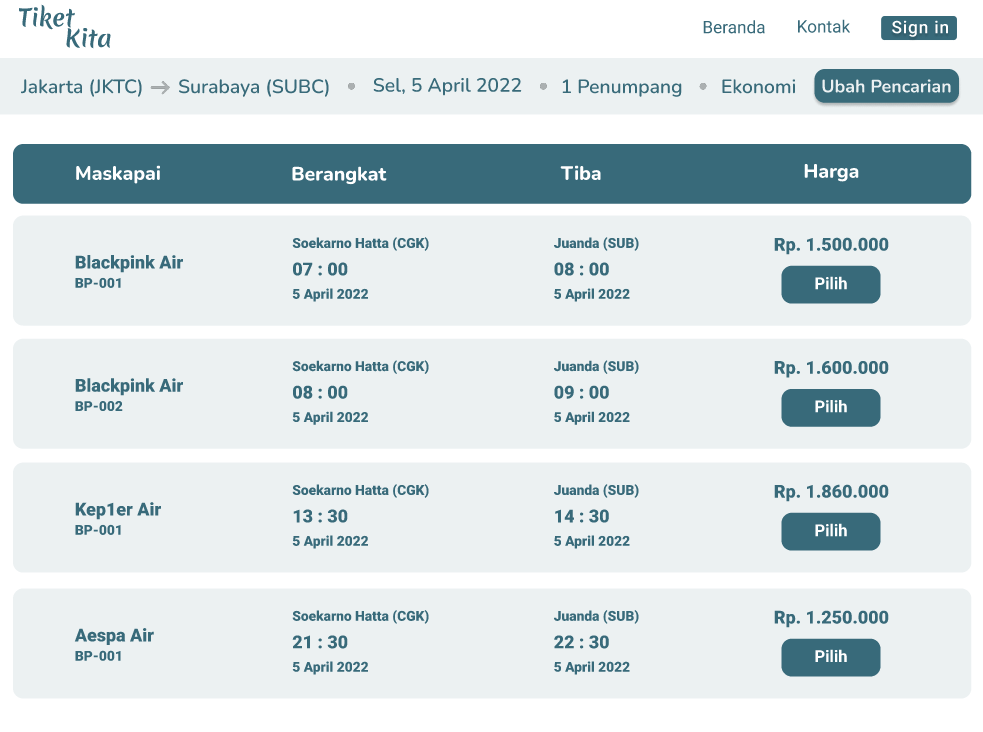The image size is (983, 732).
Task: Click Juanda (SUB) in the Kep1er Air row
Action: (x=596, y=490)
